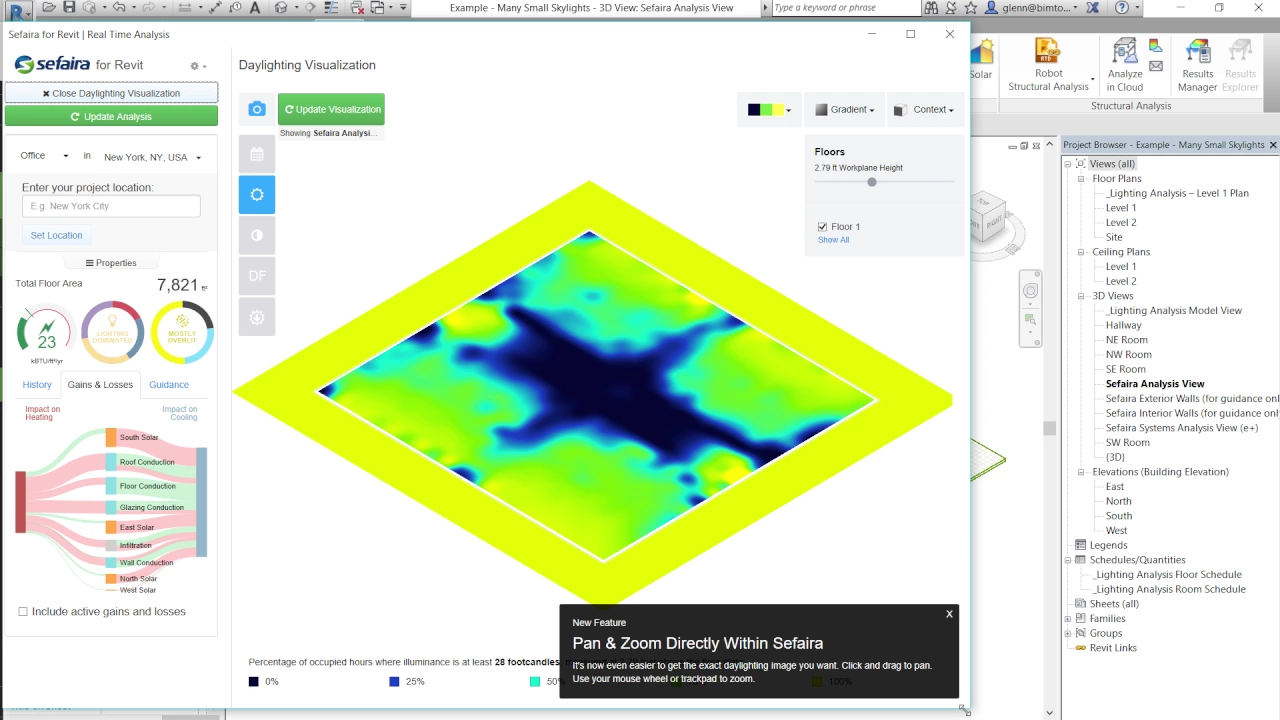
Task: Click the Revit help question mark icon
Action: coord(1121,8)
